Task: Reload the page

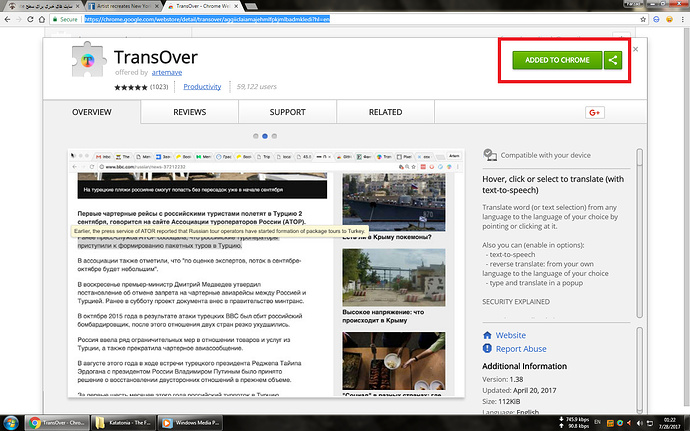Action: pos(30,19)
